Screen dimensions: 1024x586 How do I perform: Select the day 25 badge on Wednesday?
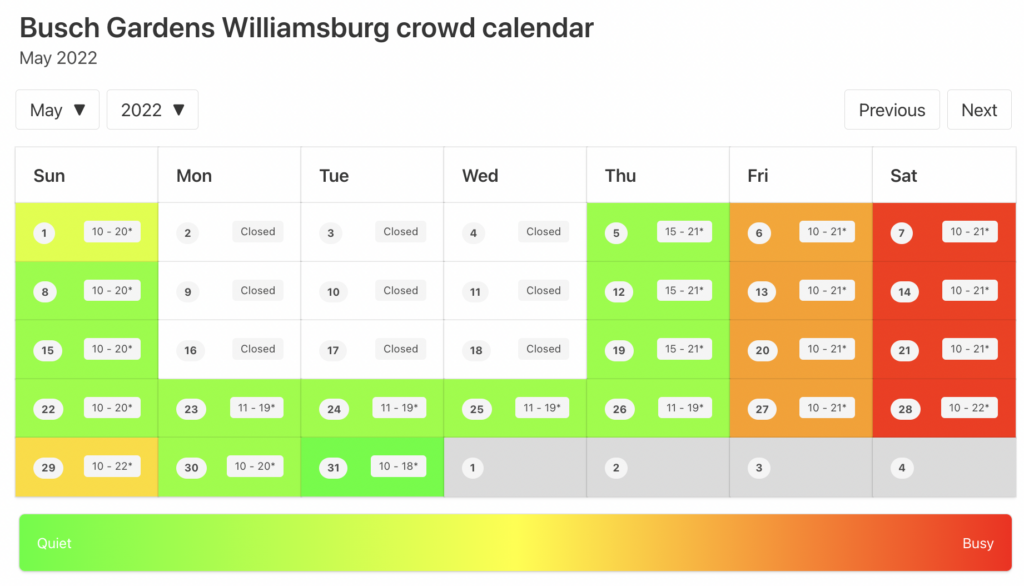477,409
